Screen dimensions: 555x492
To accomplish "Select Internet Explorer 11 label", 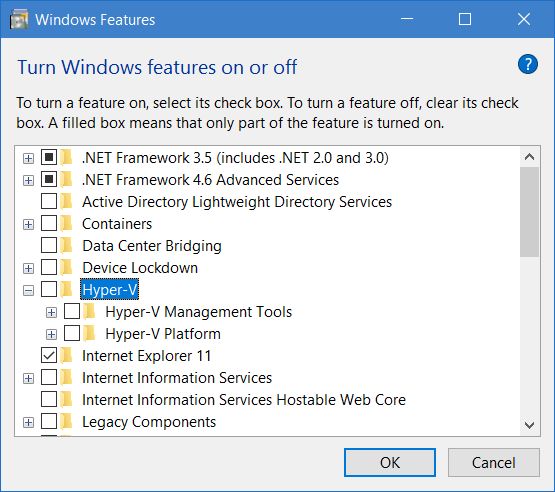I will coord(146,356).
